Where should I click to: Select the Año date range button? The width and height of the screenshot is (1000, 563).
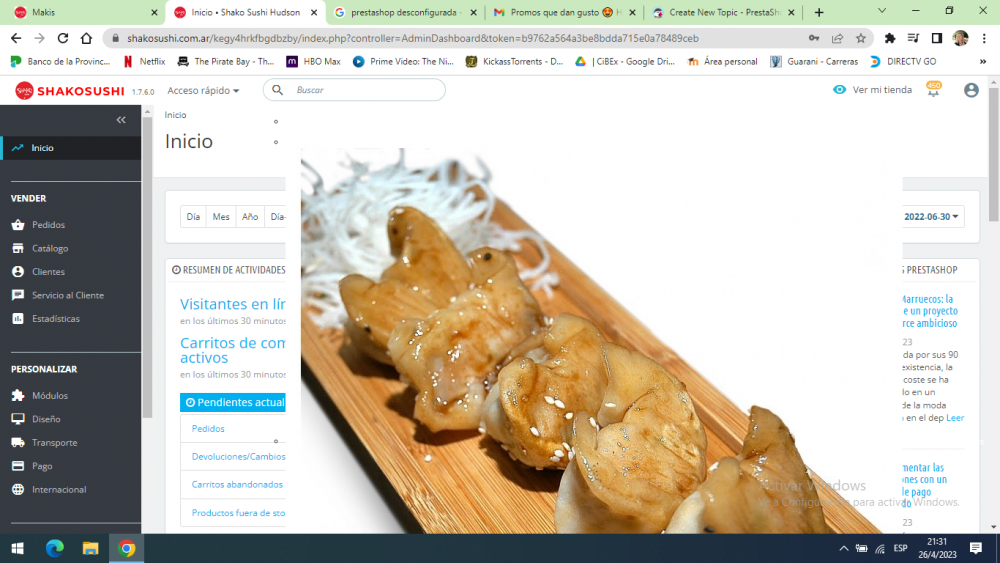[x=250, y=217]
